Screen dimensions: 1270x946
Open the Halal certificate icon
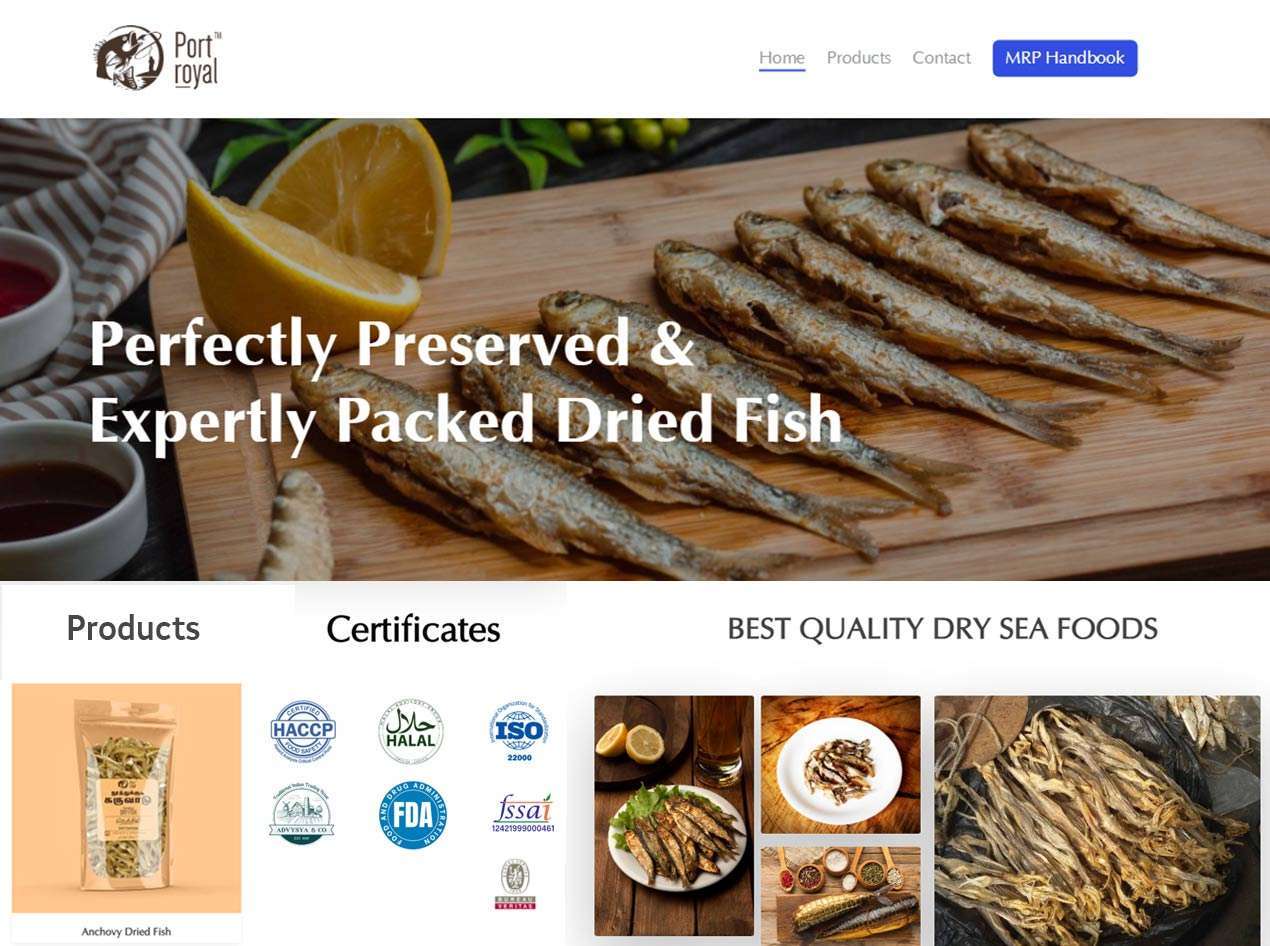(x=411, y=732)
